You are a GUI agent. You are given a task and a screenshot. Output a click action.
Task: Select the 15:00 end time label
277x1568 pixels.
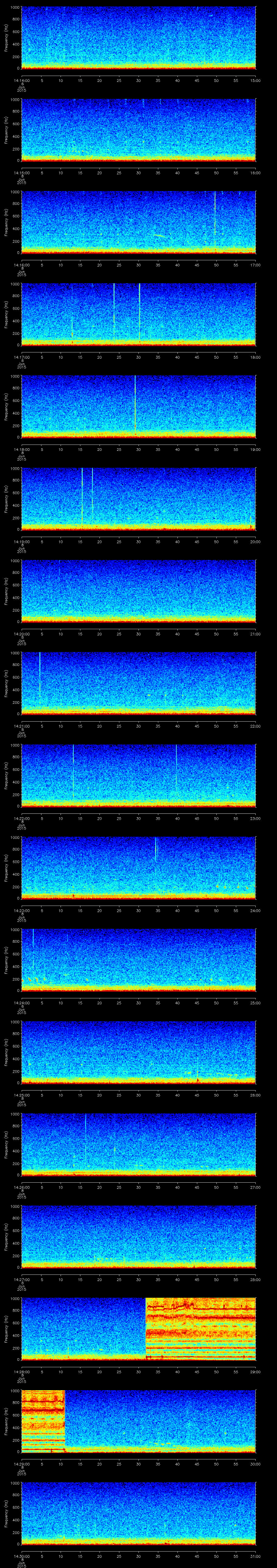pos(255,80)
